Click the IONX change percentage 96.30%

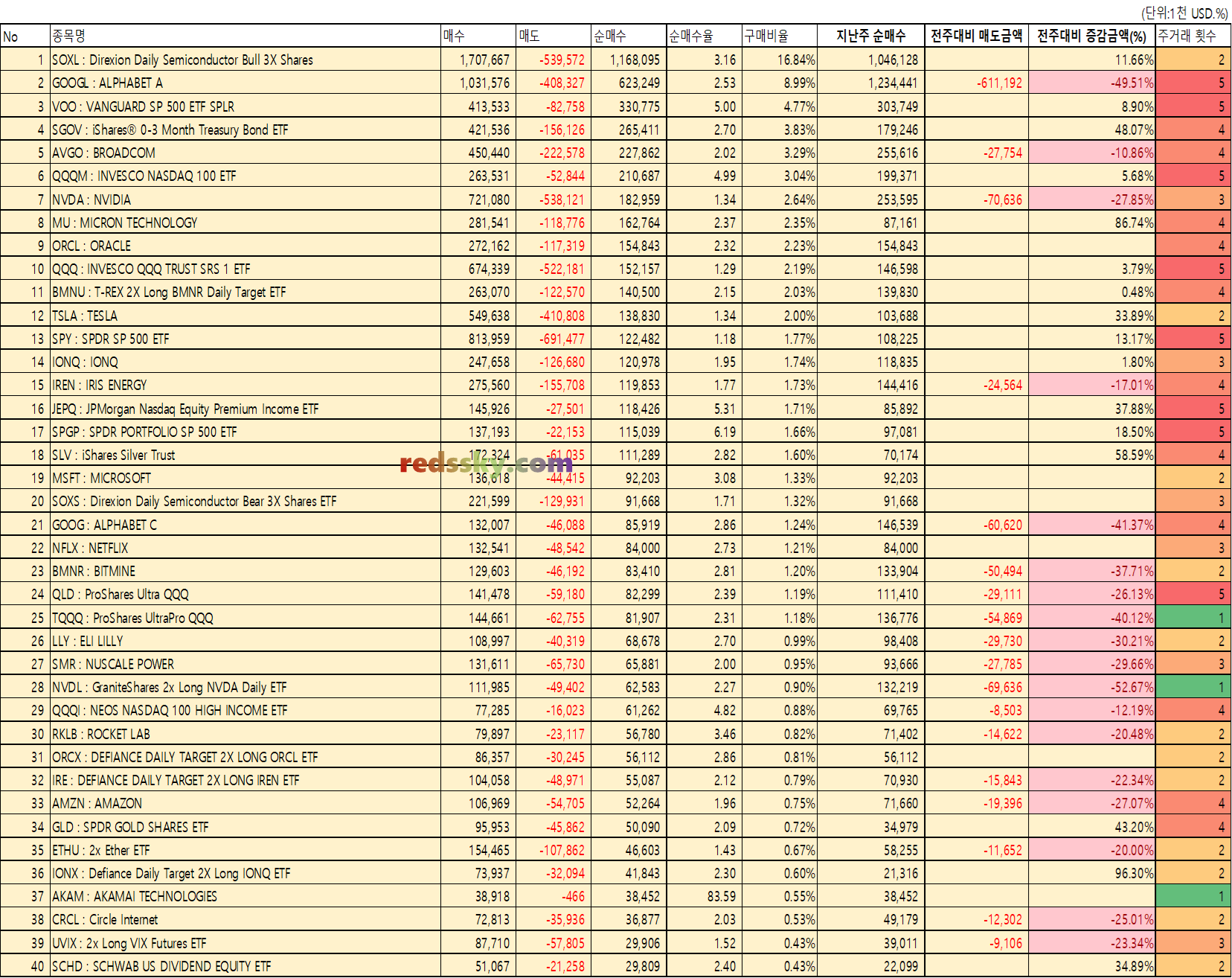pyautogui.click(x=1134, y=874)
